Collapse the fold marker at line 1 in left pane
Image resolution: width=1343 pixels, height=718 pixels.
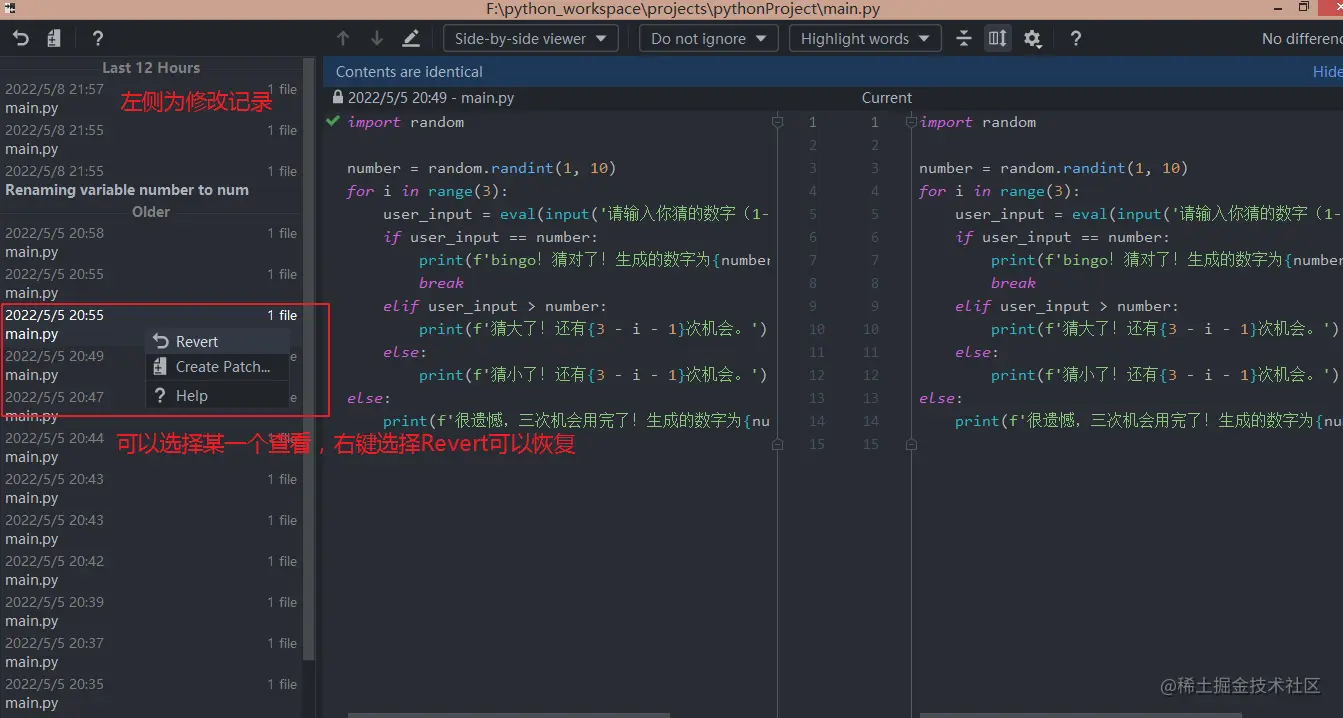click(777, 122)
